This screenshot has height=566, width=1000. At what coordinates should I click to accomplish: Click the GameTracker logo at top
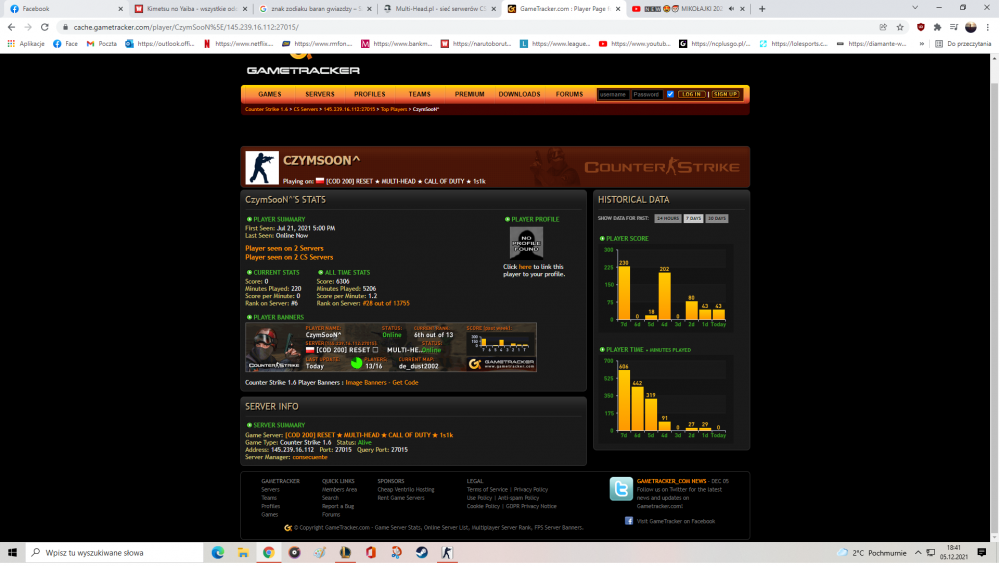pos(303,68)
